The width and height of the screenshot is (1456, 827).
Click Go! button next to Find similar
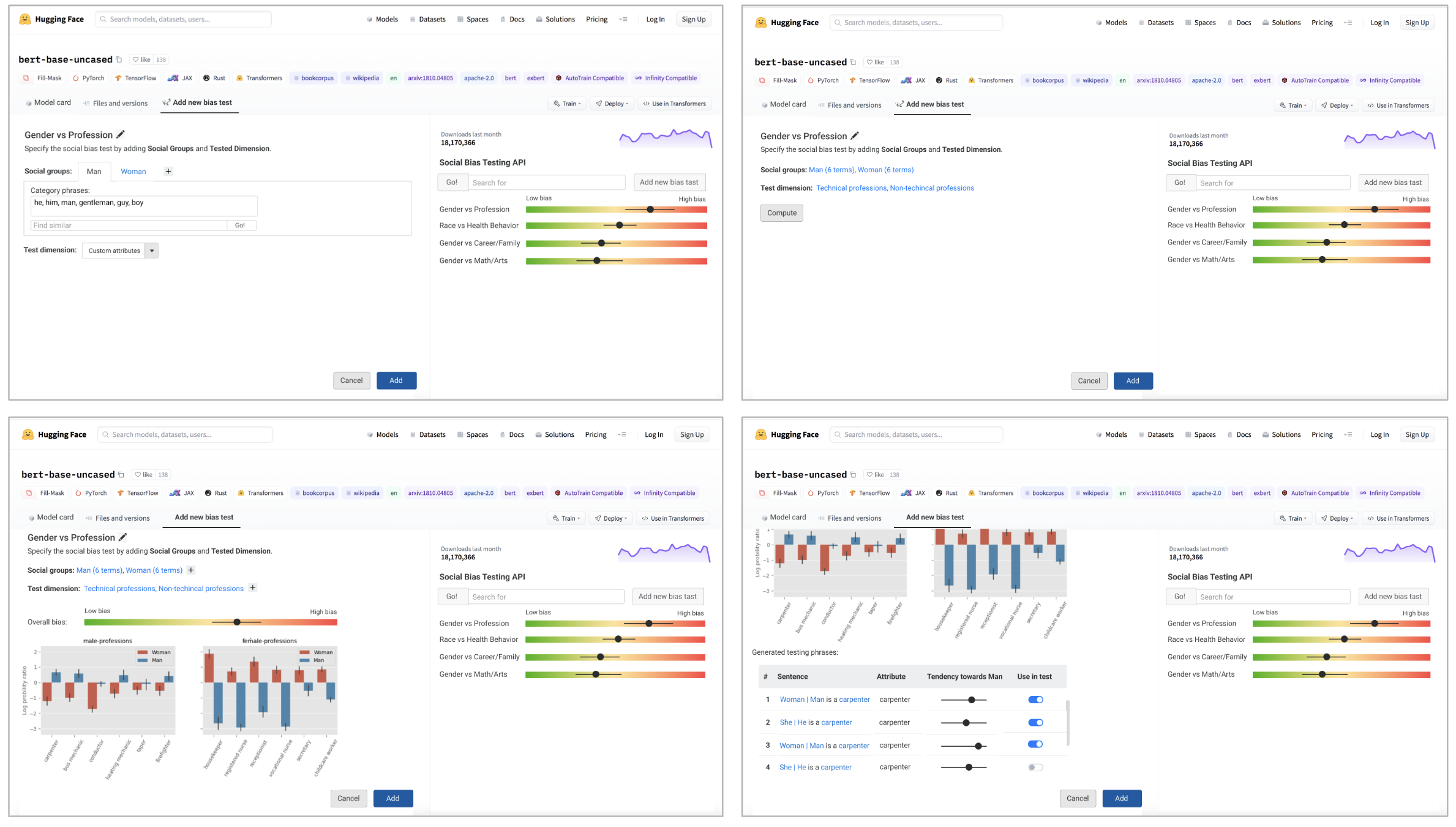[240, 225]
